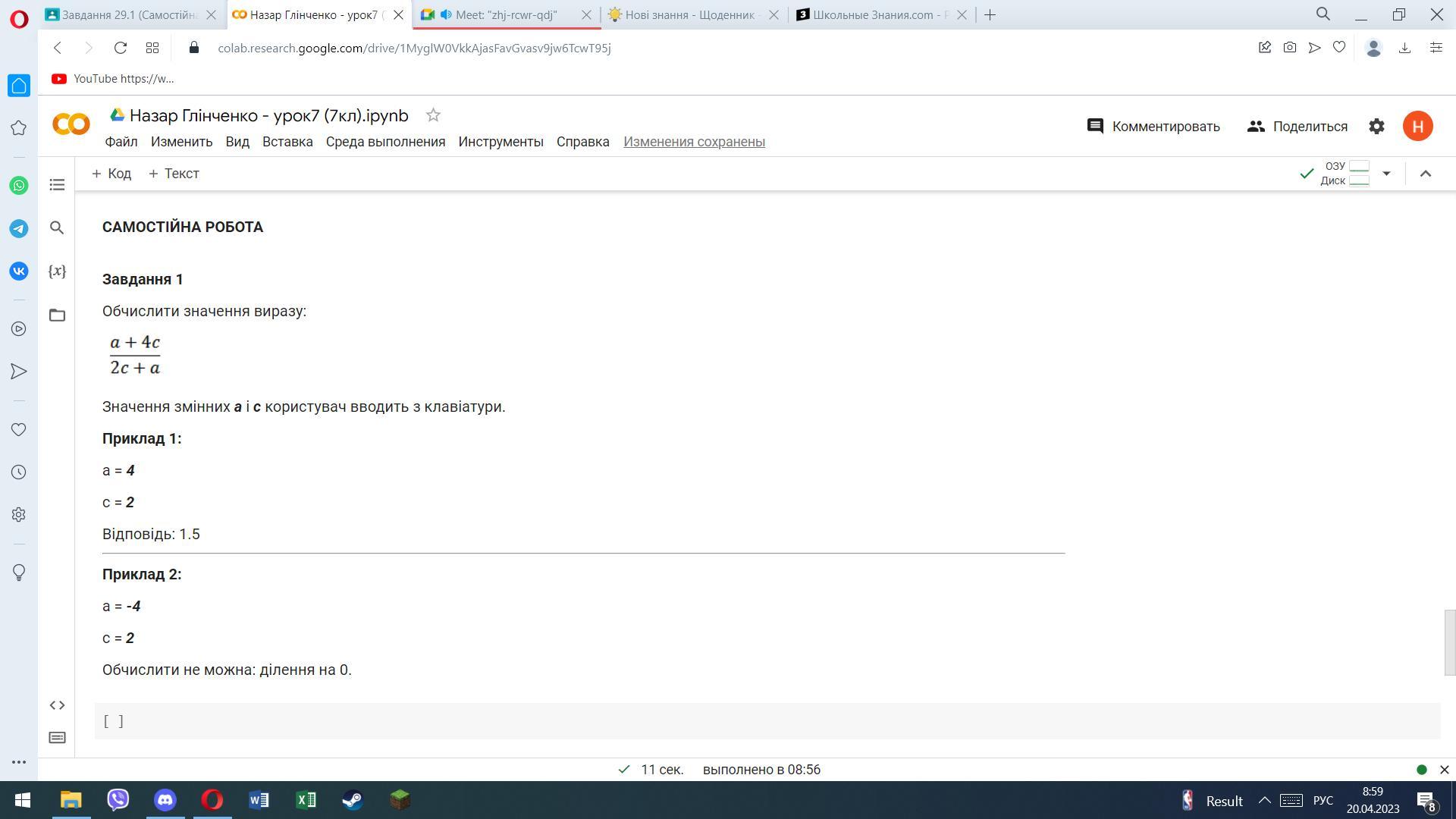Viewport: 1456px width, 819px height.
Task: Click the notebook vertical scrollbar thumb
Action: click(x=1449, y=642)
